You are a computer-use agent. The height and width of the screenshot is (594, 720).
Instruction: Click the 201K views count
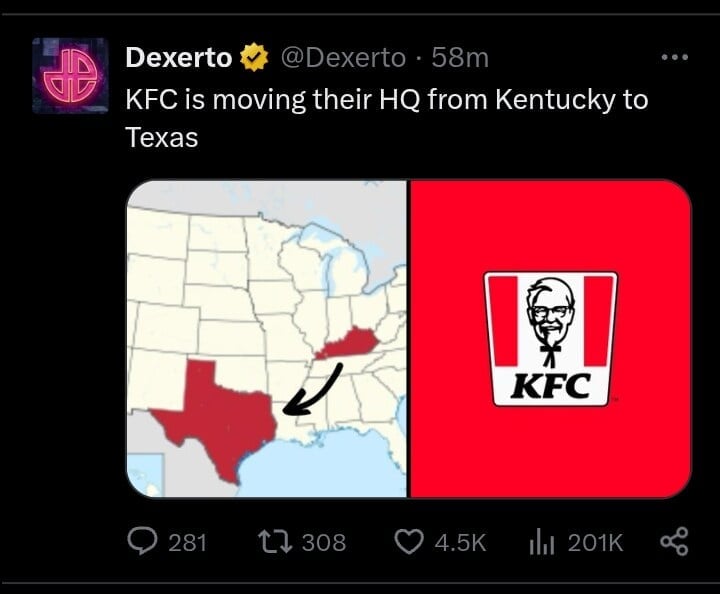595,542
